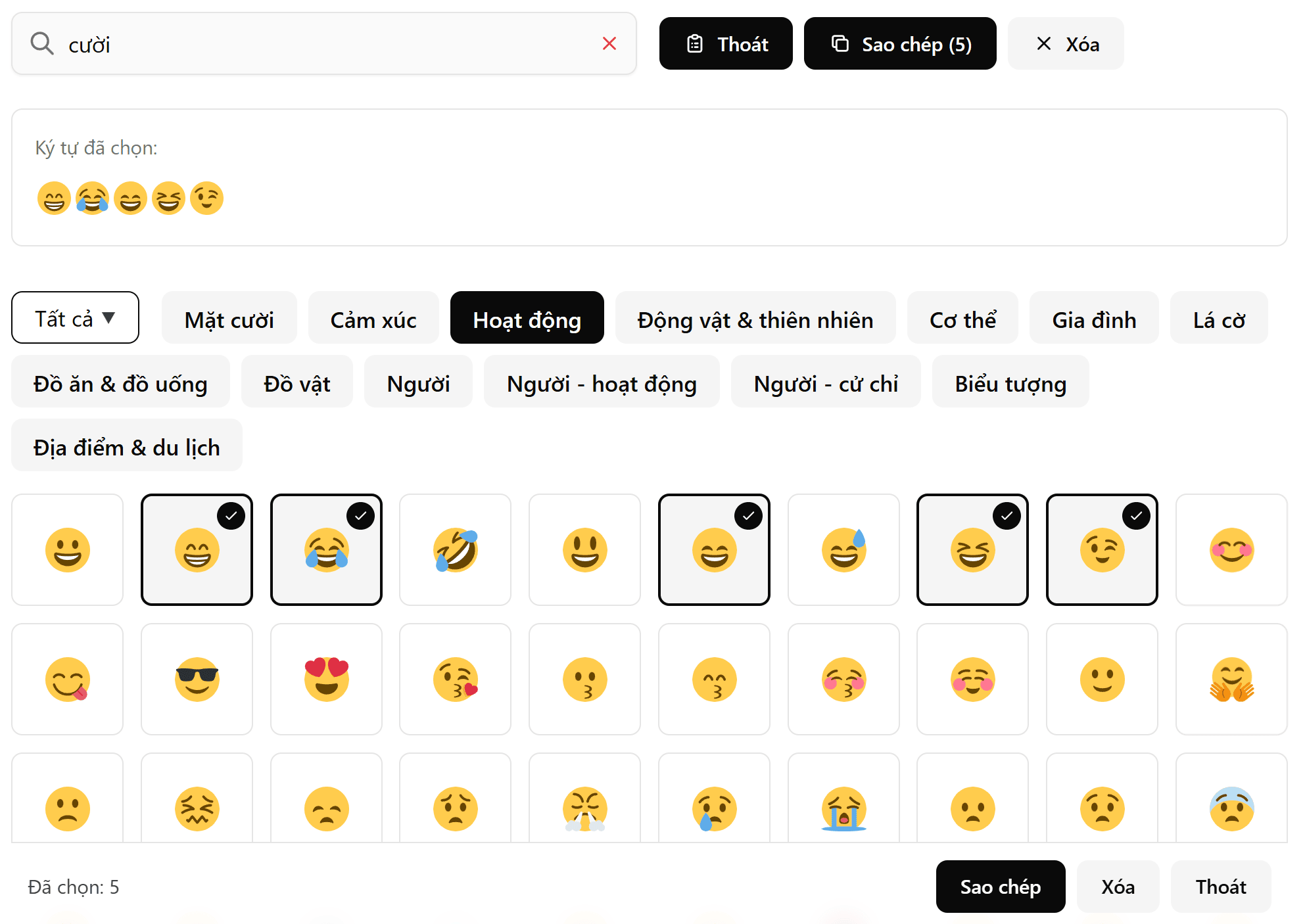
Task: Select the sunglasses smiling face emoji
Action: pos(197,679)
